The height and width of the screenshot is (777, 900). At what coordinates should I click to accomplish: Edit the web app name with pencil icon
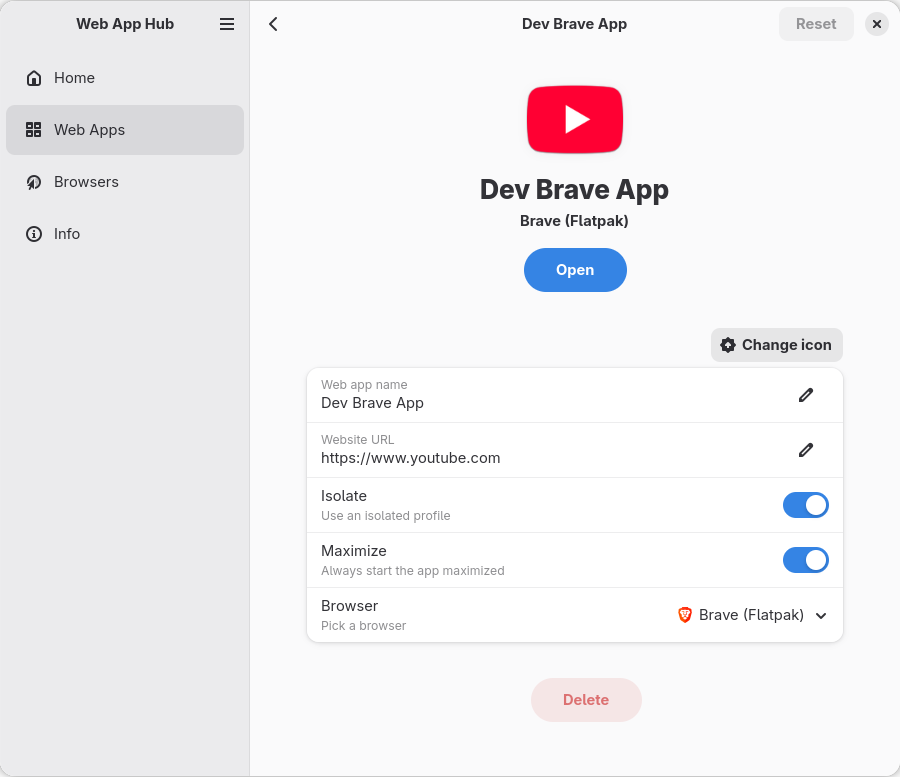pyautogui.click(x=806, y=395)
